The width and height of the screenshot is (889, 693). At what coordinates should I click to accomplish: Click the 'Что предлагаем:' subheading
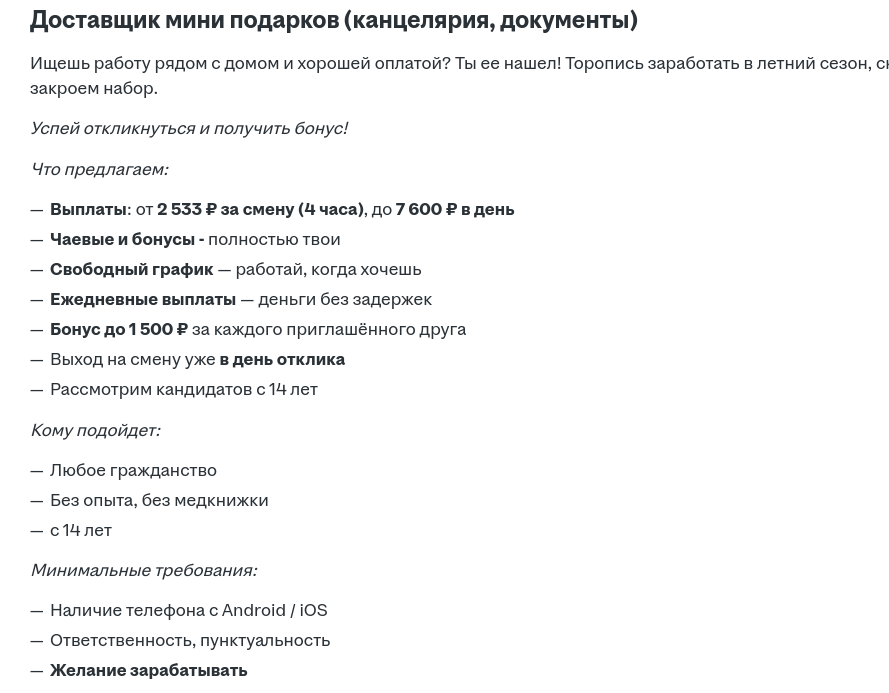pos(99,170)
